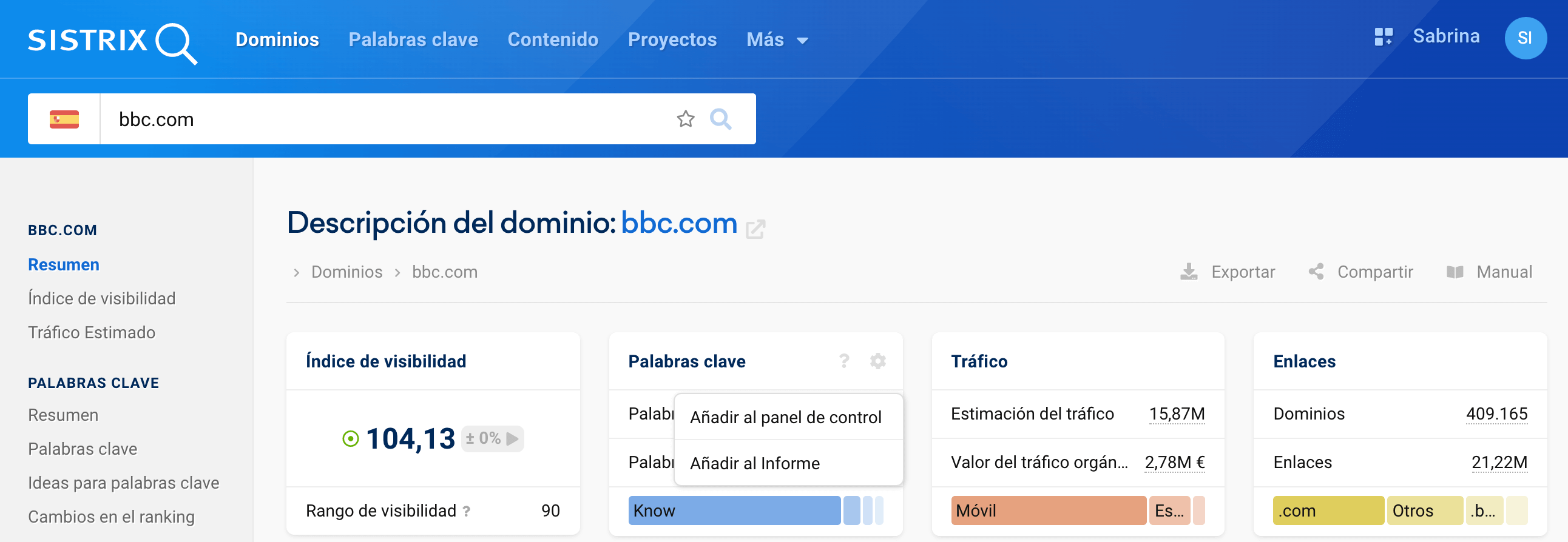Expand the ± 0% visibility trend arrow

click(x=513, y=438)
